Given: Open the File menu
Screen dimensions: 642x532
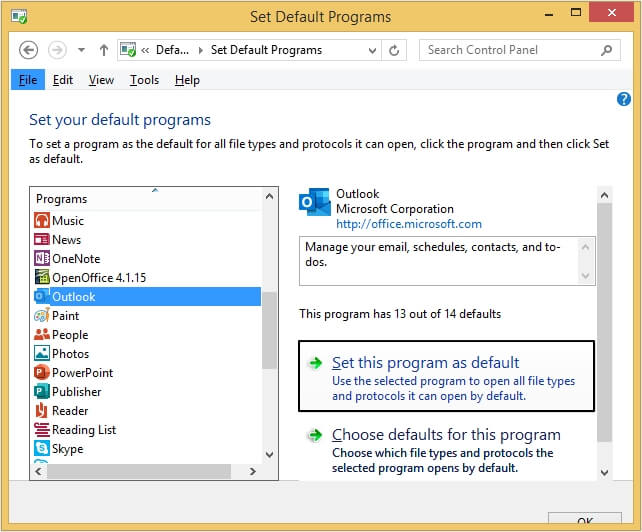Looking at the screenshot, I should point(28,80).
